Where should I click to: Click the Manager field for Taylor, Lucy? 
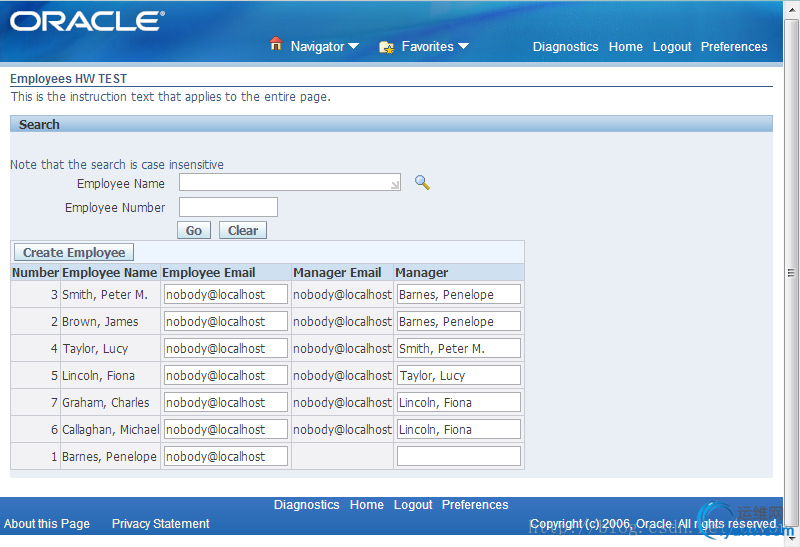pyautogui.click(x=458, y=349)
